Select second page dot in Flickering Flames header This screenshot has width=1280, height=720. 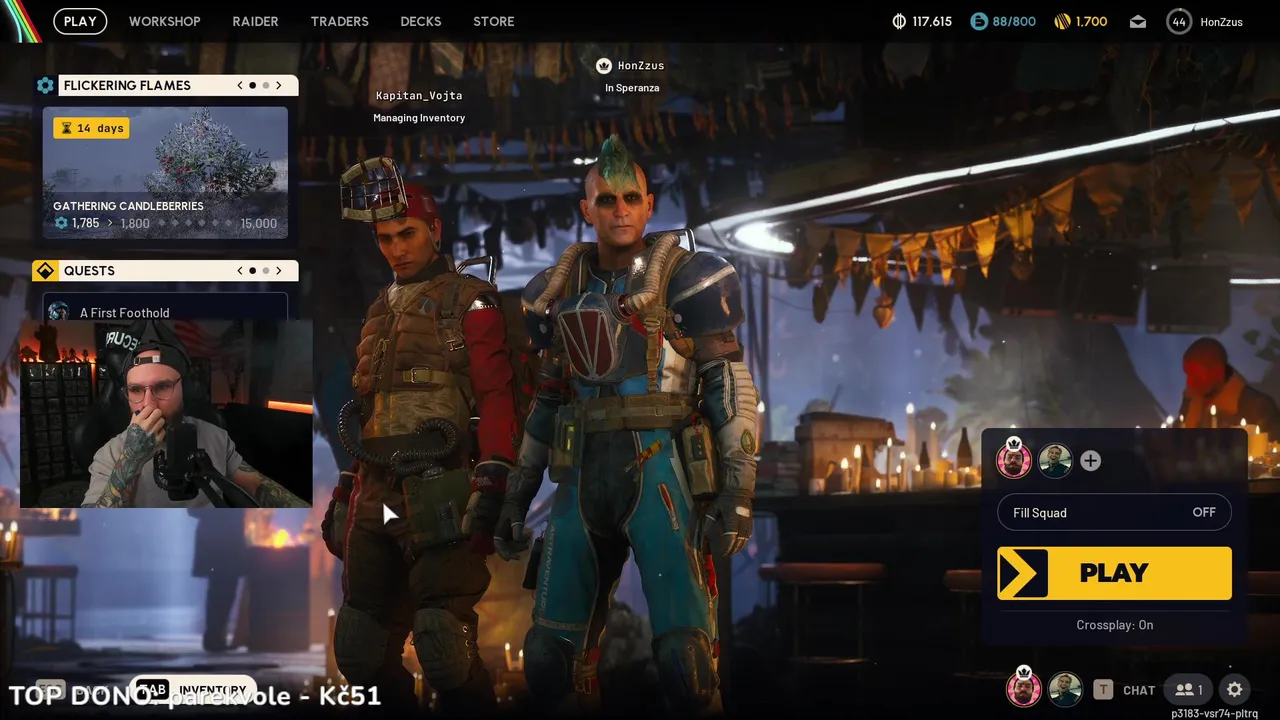pos(266,85)
